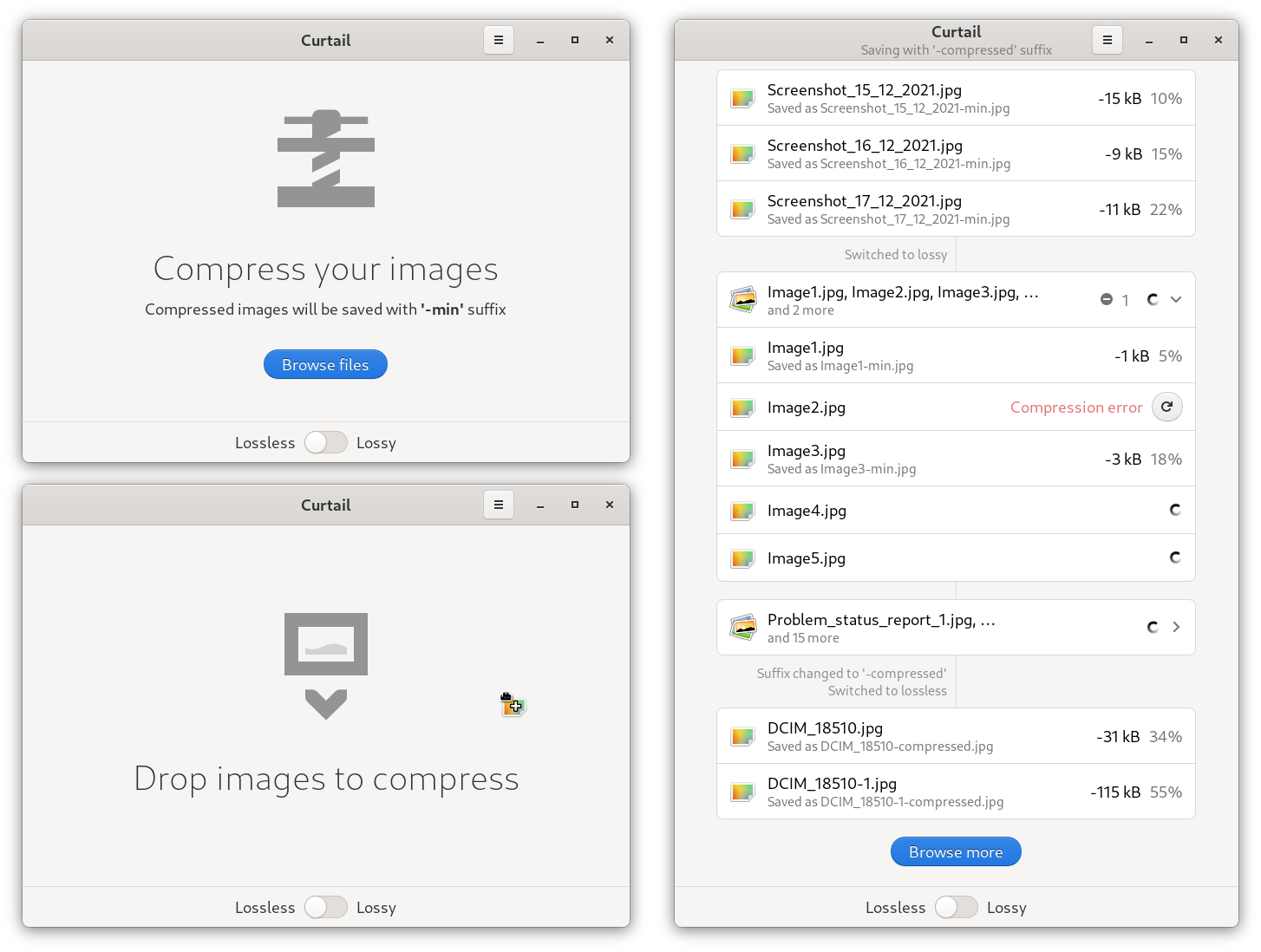Click thumbnail icon of Image1.jpg row

pyautogui.click(x=743, y=356)
